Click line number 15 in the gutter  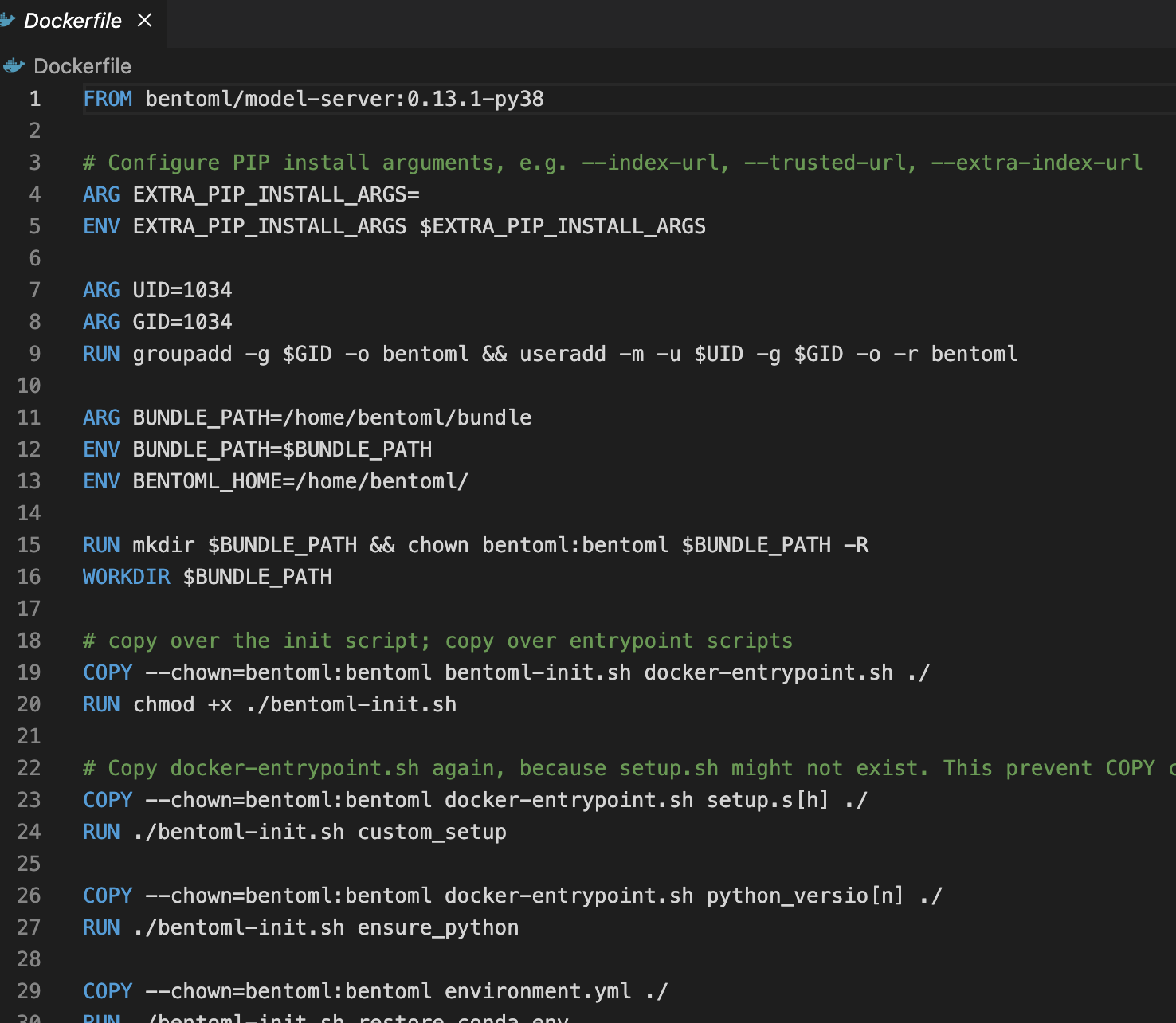29,545
